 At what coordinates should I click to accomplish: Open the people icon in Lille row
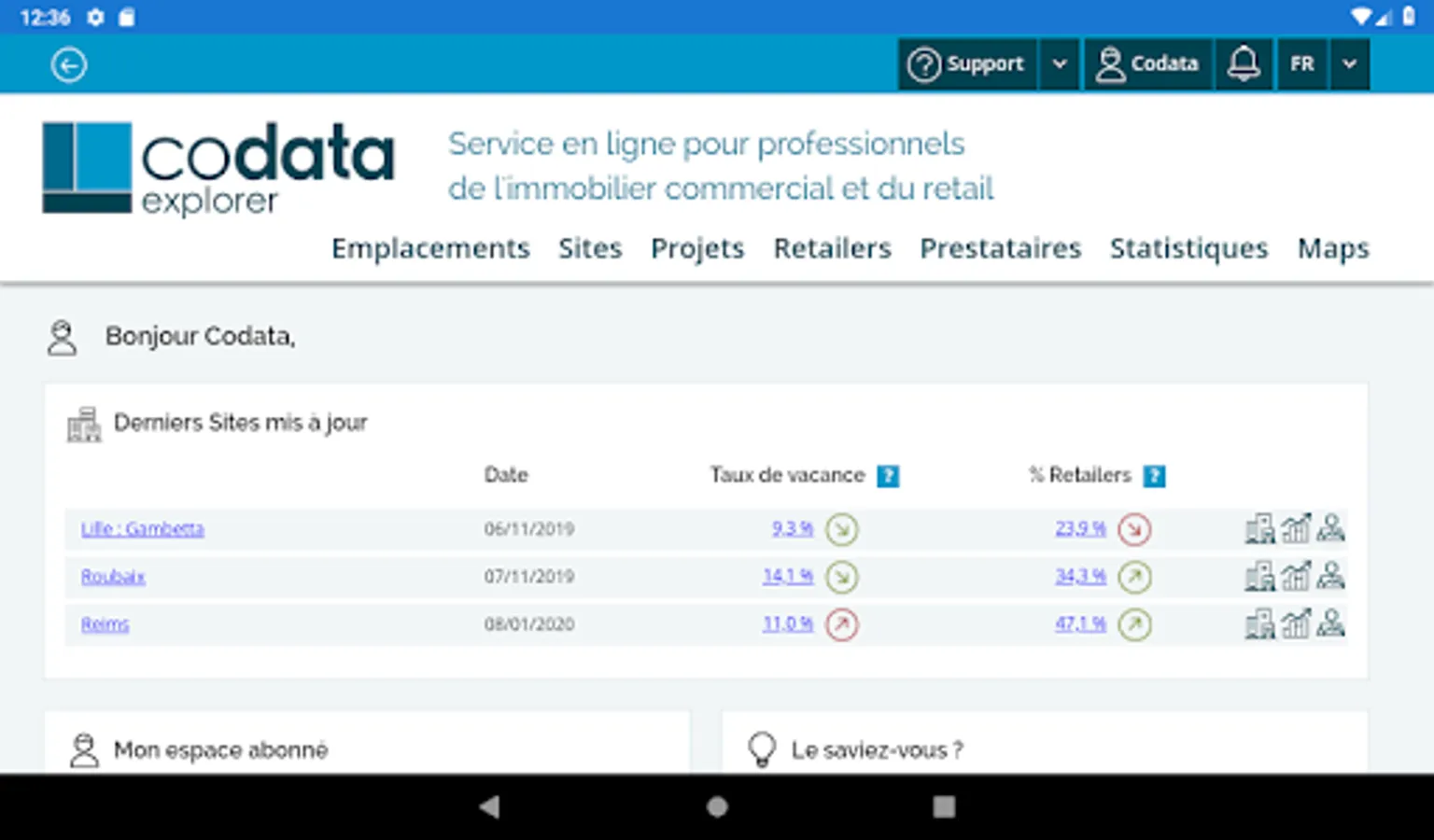pos(1330,528)
